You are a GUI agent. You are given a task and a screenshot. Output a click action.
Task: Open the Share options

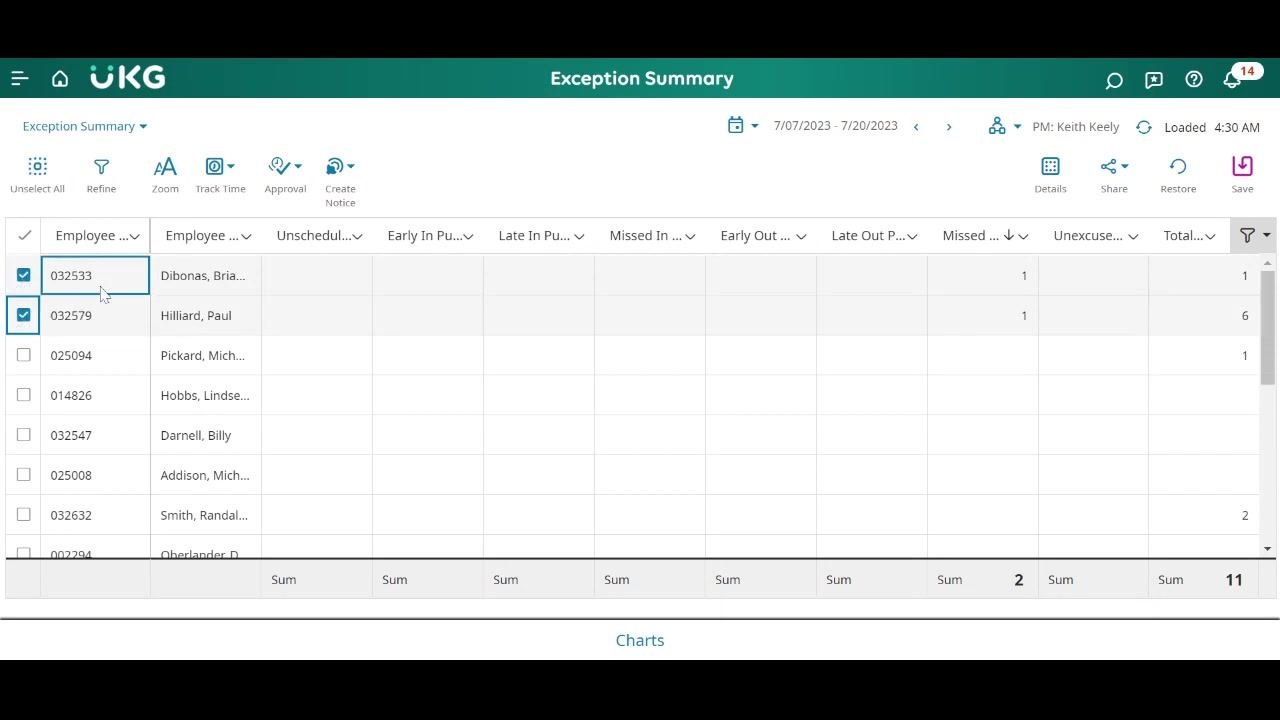[x=1114, y=174]
